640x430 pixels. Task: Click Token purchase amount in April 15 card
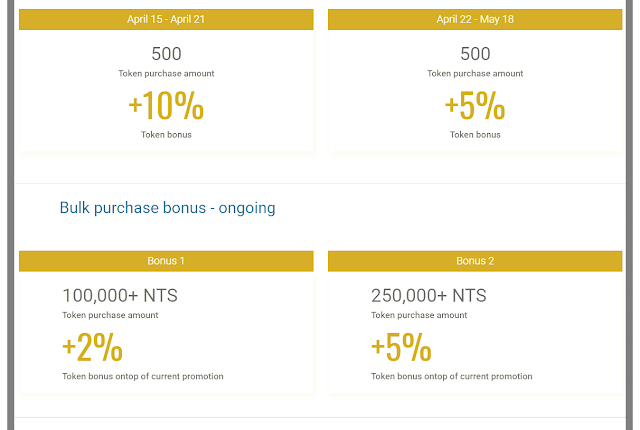point(166,73)
